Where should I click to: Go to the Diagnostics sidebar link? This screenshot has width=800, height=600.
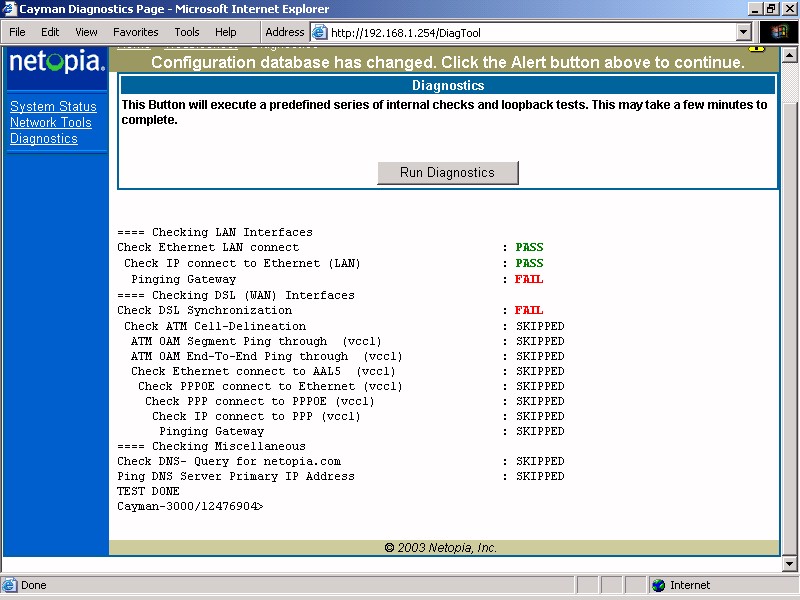tap(44, 138)
